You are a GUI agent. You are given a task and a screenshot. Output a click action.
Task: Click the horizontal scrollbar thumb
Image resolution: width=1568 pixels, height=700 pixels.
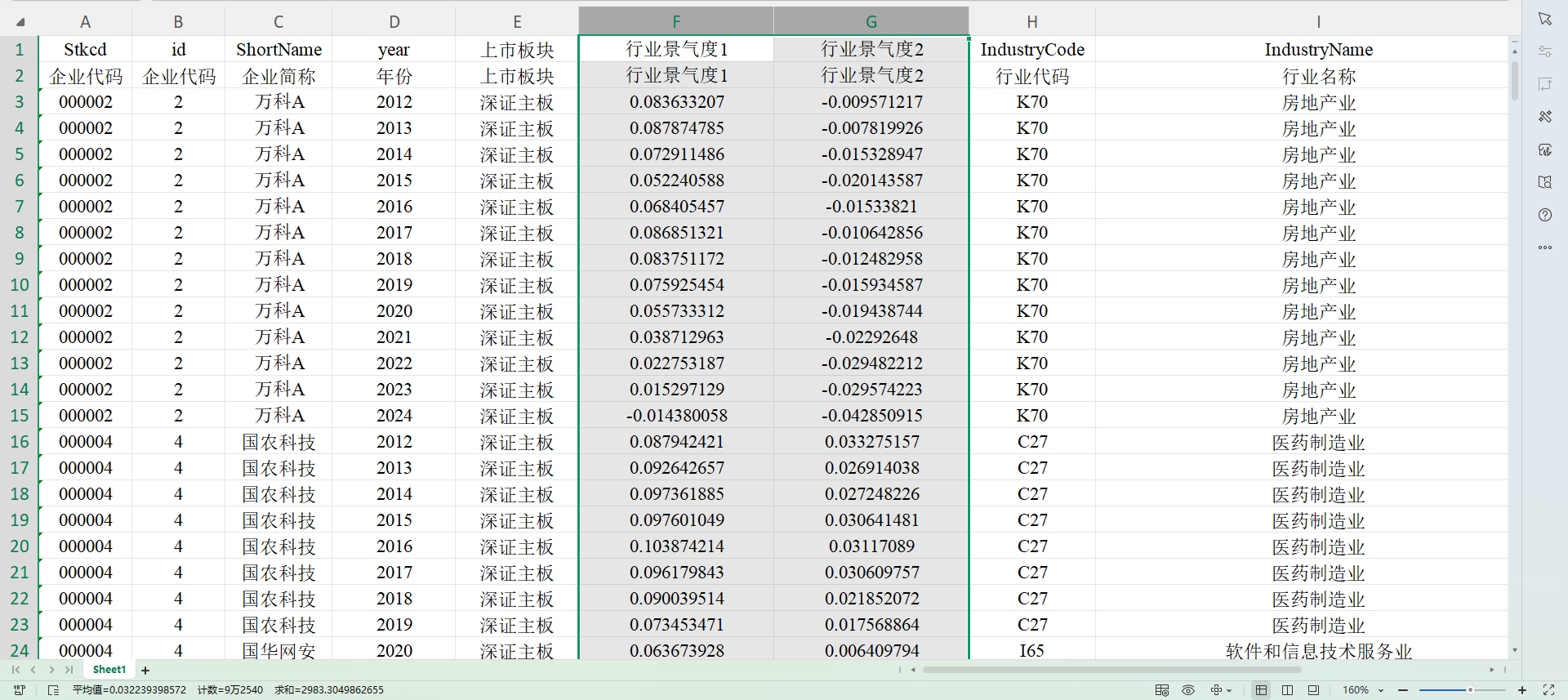1111,670
